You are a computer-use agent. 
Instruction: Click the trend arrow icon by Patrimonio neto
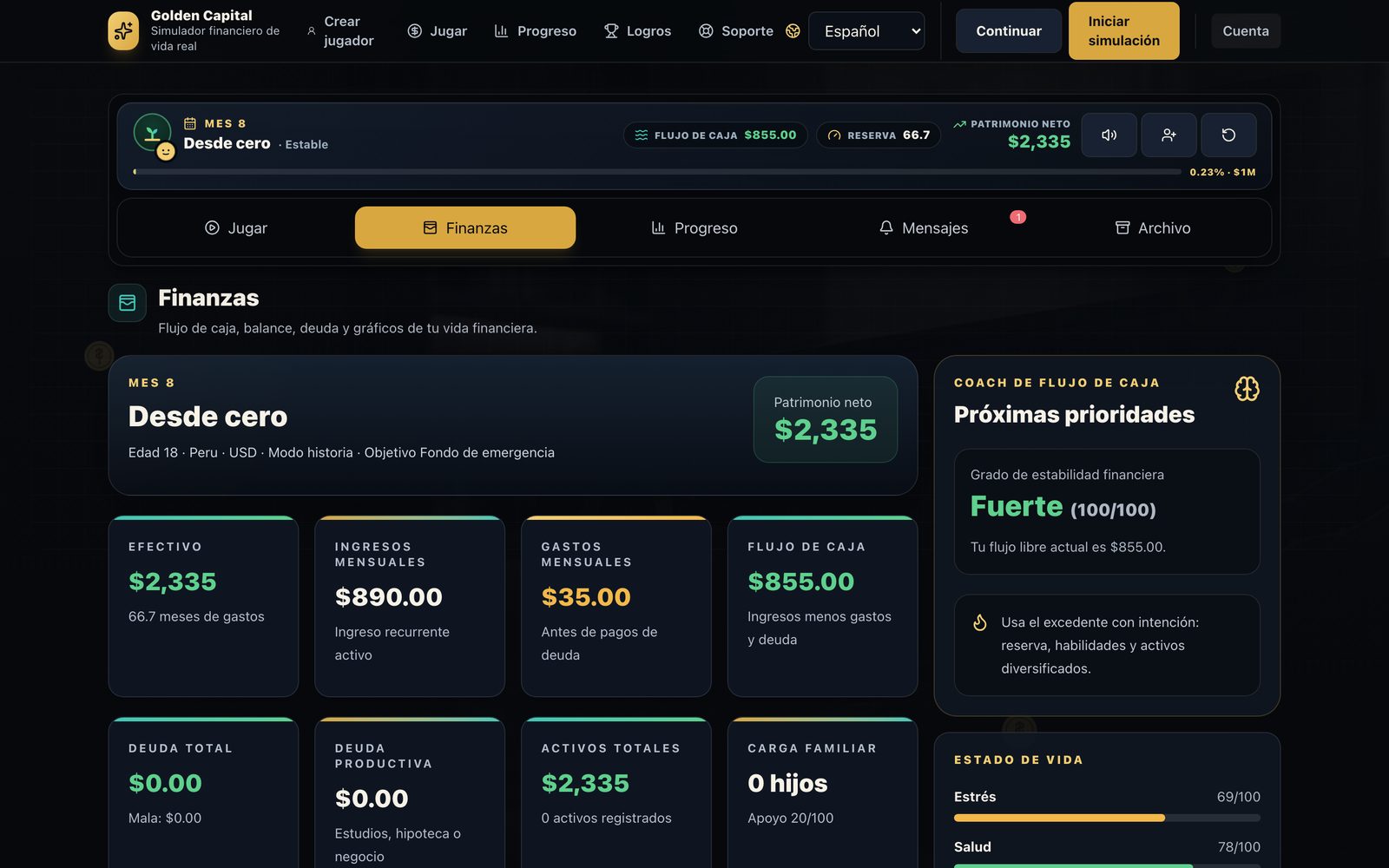(x=959, y=124)
